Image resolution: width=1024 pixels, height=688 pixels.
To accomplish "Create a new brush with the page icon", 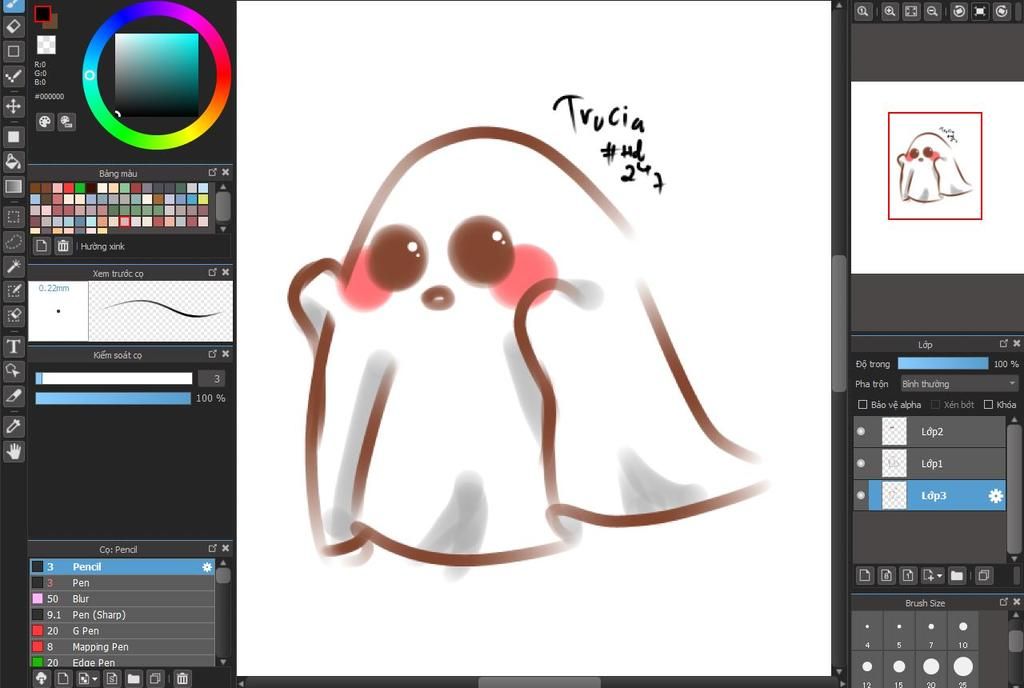I will [63, 679].
